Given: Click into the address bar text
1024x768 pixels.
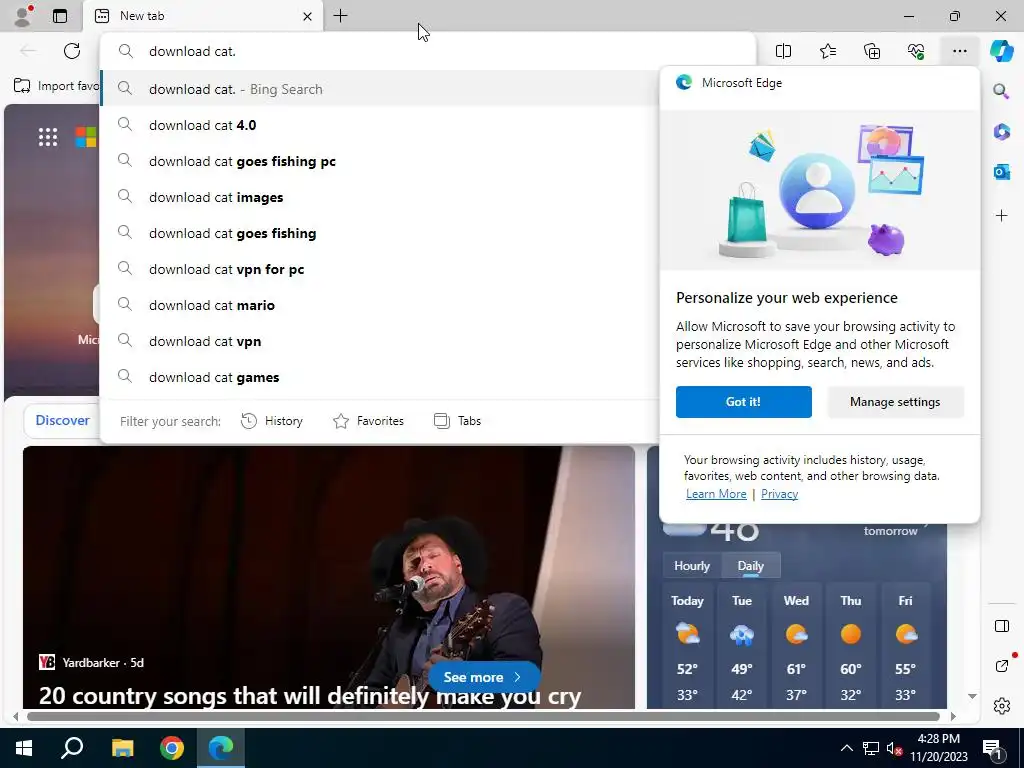Looking at the screenshot, I should [x=192, y=51].
